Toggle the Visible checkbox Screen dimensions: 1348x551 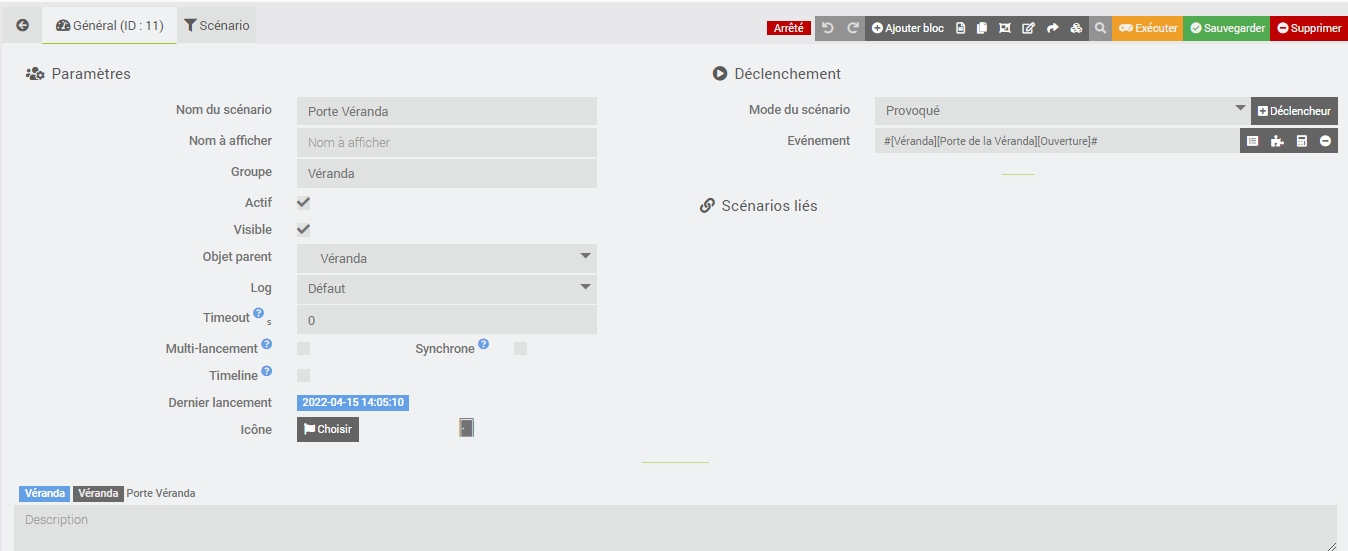pos(304,230)
